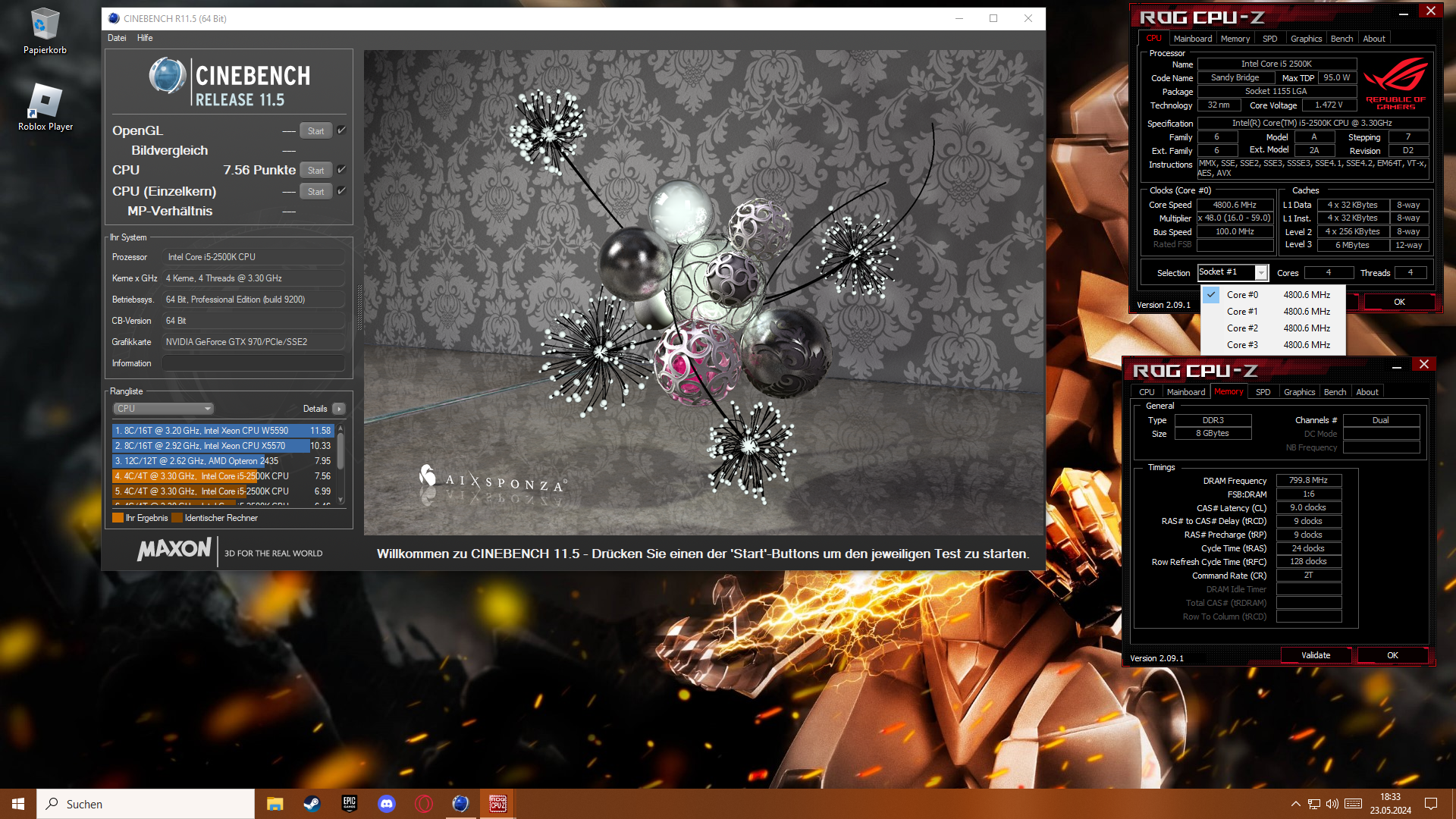Open File Explorer from the taskbar
Image resolution: width=1456 pixels, height=819 pixels.
click(x=275, y=804)
